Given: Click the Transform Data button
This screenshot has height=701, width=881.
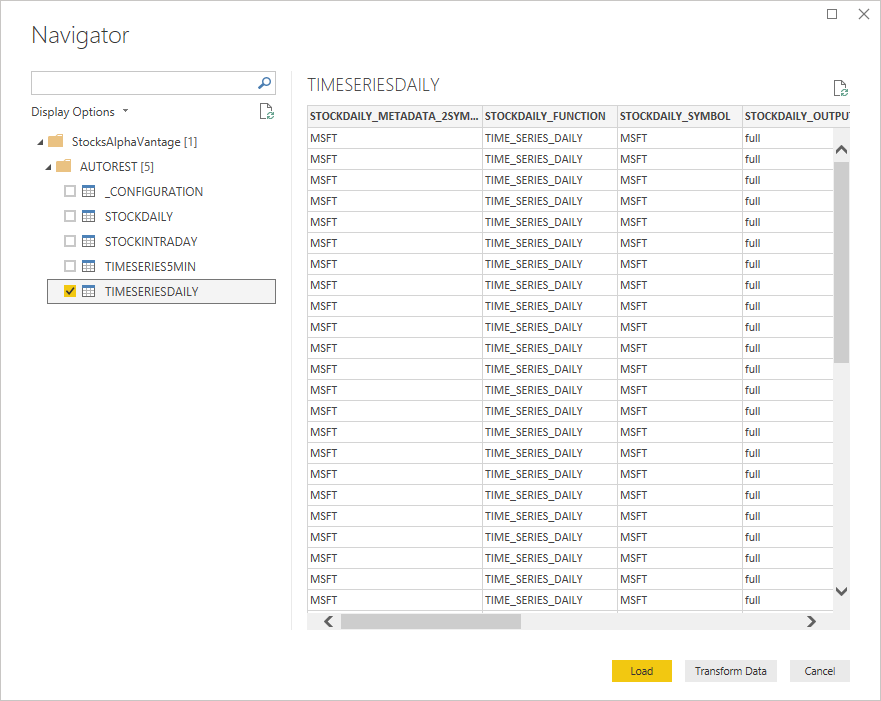Looking at the screenshot, I should point(730,671).
